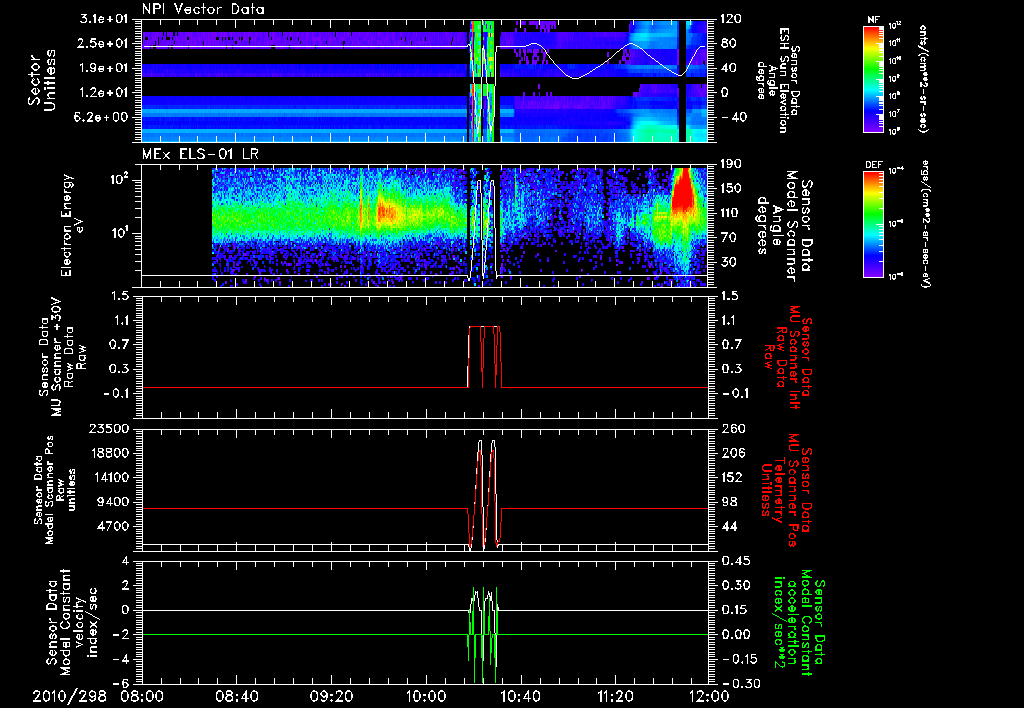Click the 'MU Scanner +30V Raw Data' axis title
Screen dimensions: 1024x708
point(62,357)
